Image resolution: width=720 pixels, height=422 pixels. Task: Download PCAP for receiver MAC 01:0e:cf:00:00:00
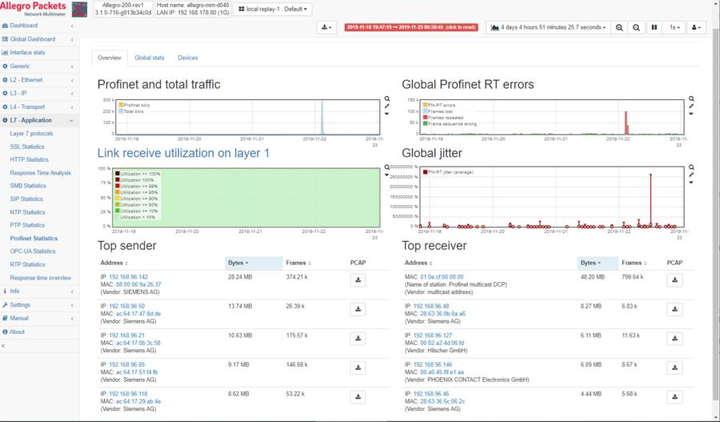click(675, 280)
